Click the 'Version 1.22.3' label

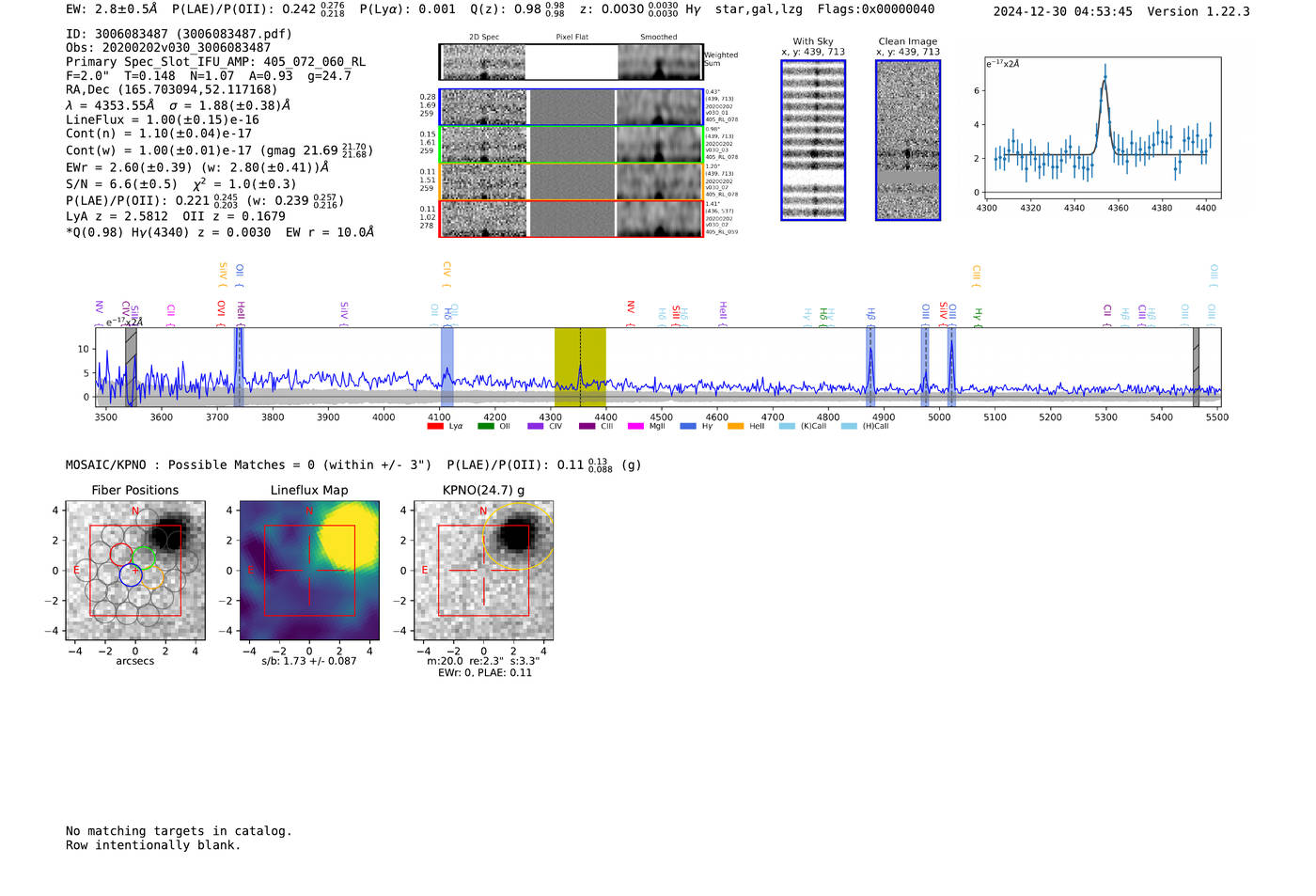click(x=1198, y=11)
